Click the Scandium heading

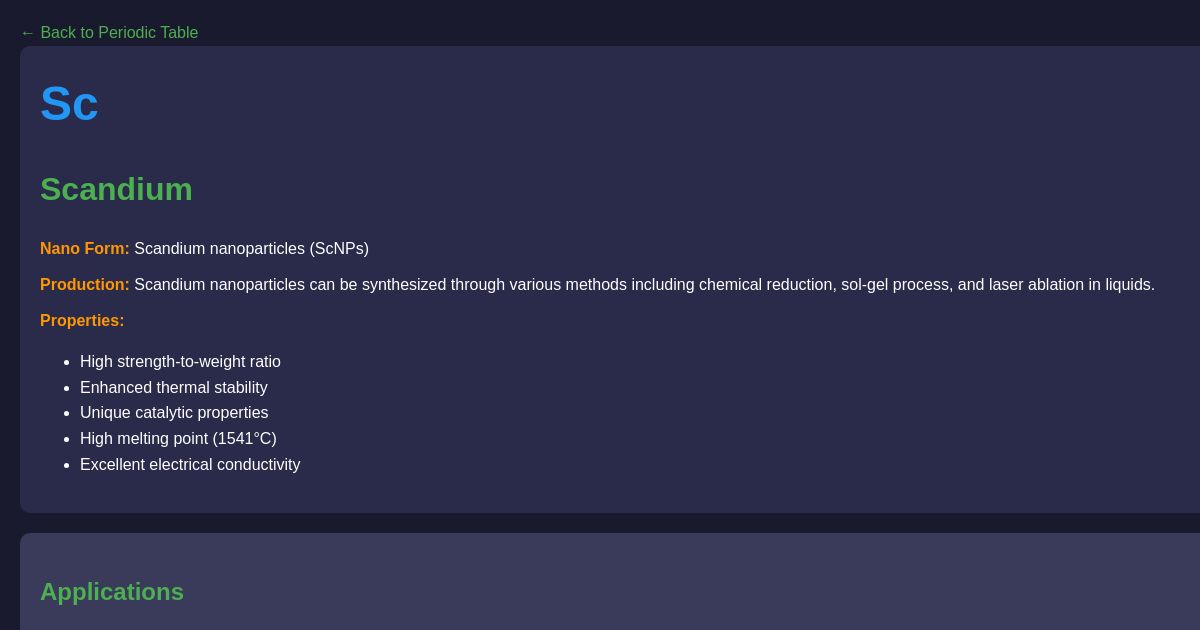[116, 189]
